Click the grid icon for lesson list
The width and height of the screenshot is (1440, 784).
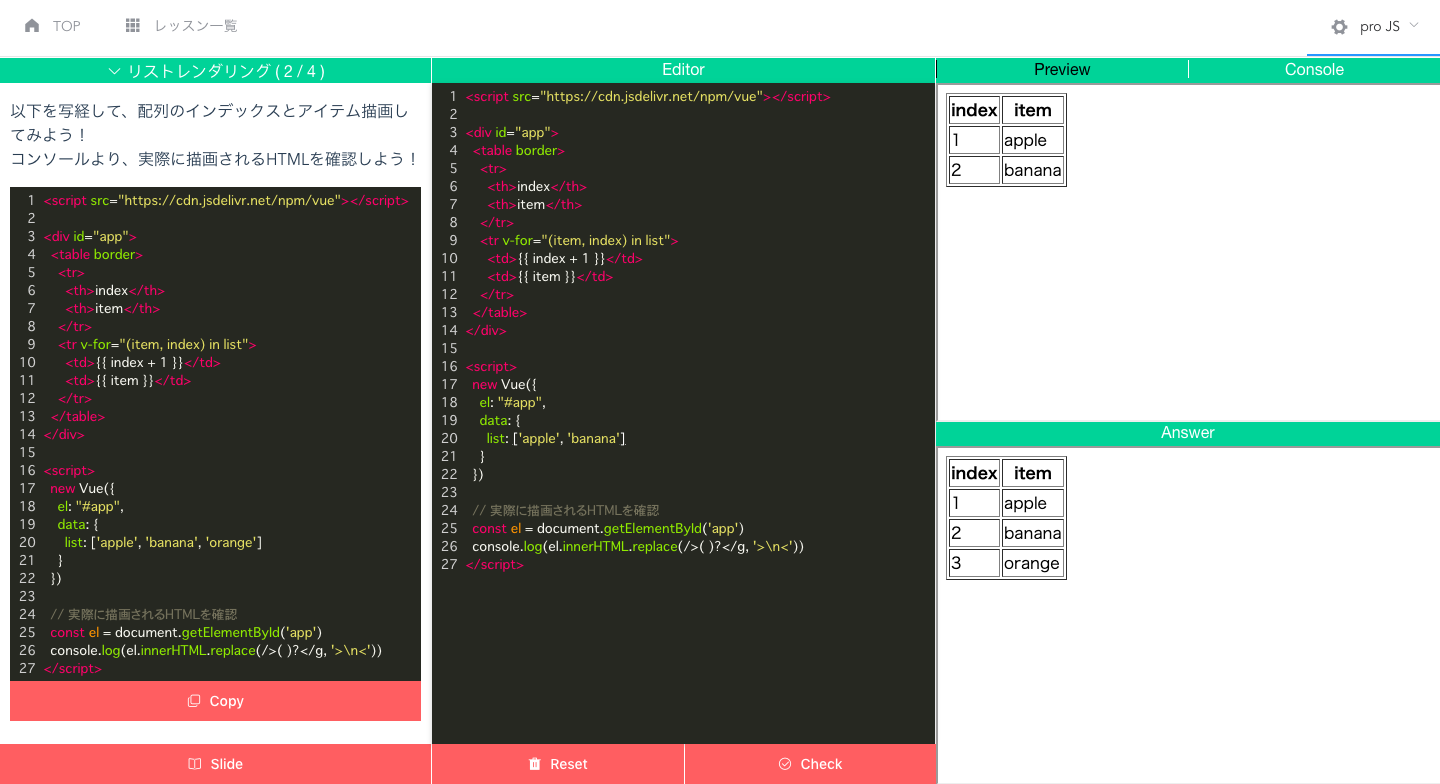click(x=133, y=26)
